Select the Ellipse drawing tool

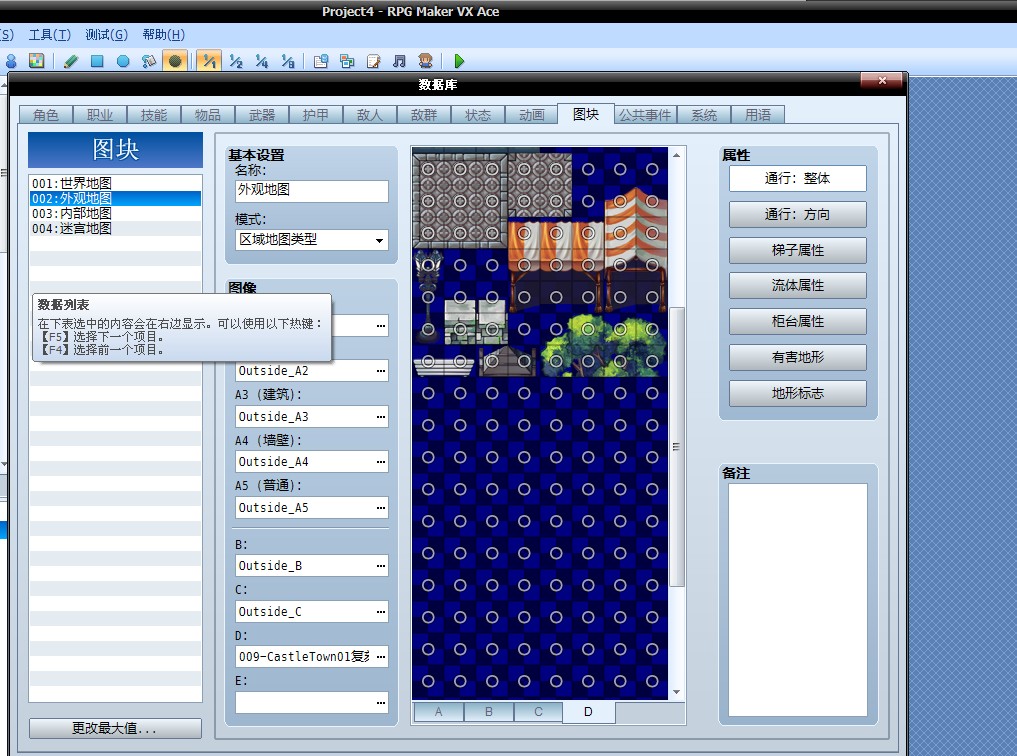tap(123, 61)
